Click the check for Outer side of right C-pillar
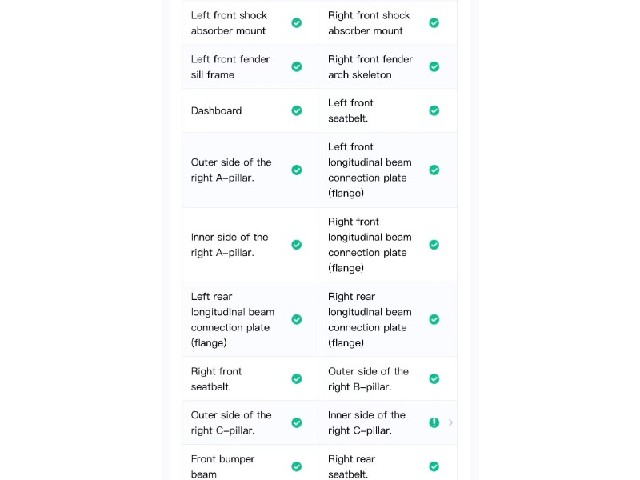 (x=297, y=422)
